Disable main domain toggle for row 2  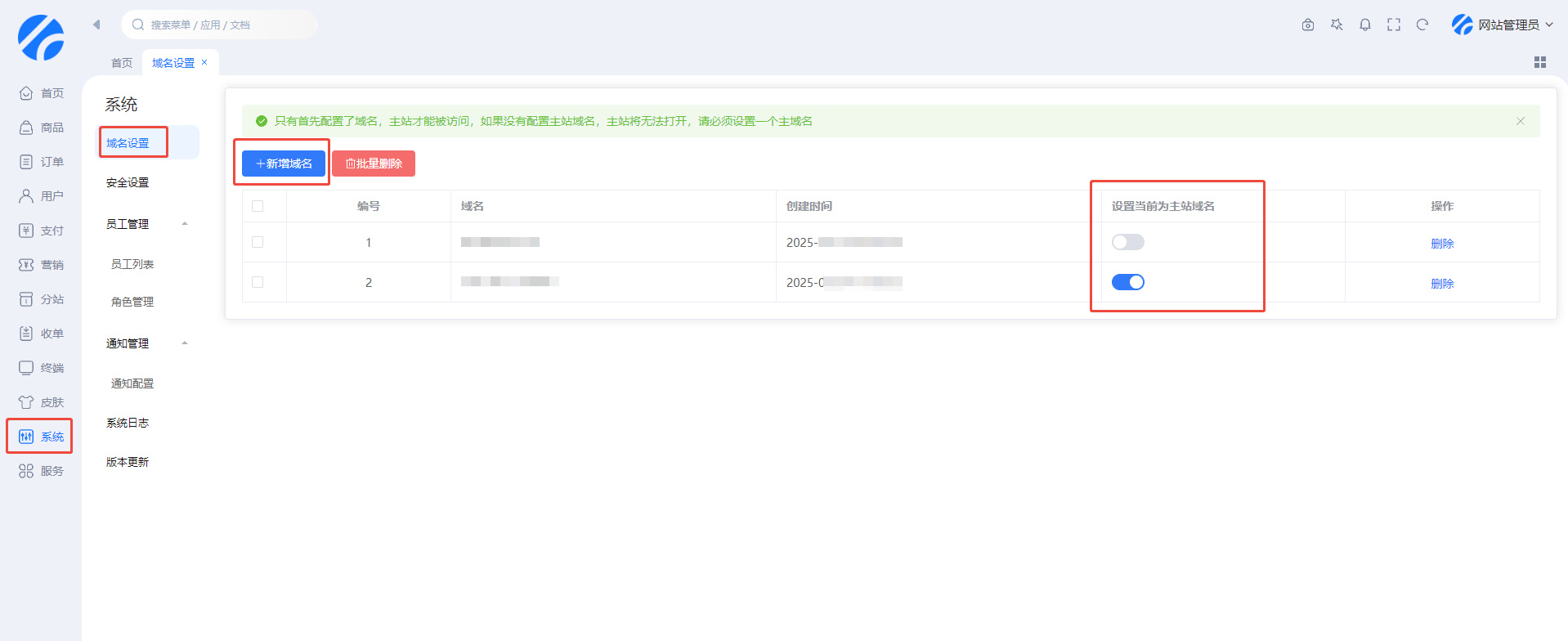coord(1128,282)
